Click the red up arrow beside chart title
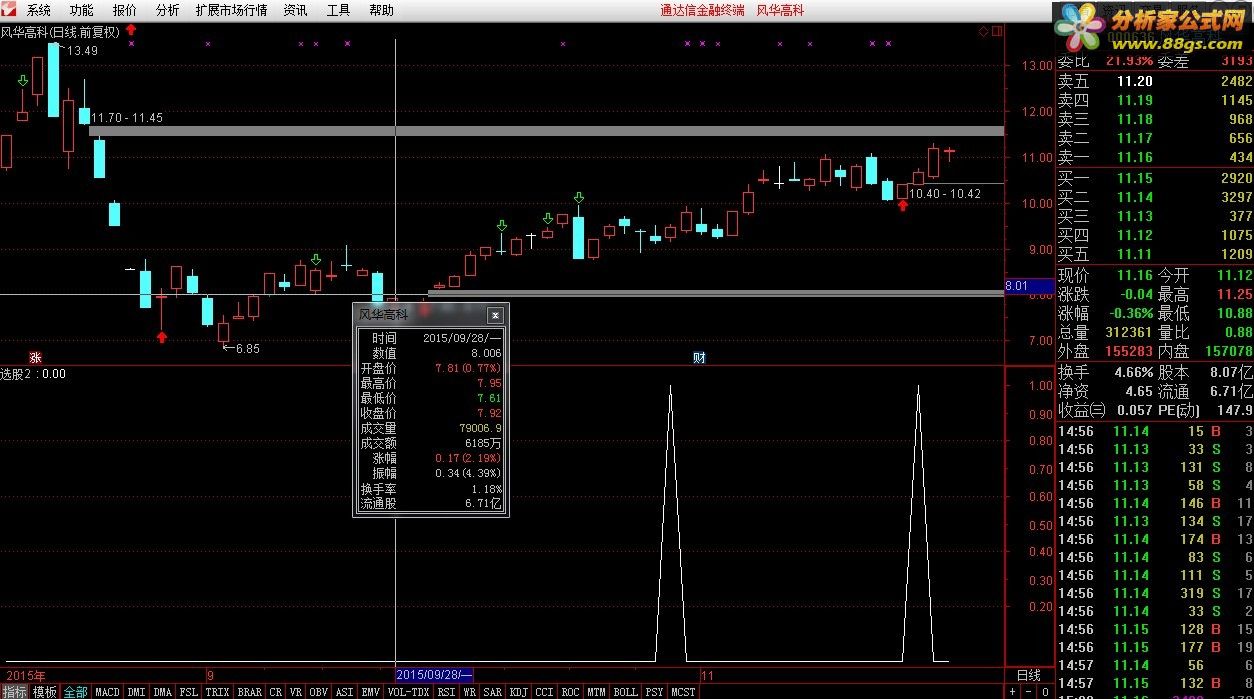The image size is (1254, 699). click(130, 31)
